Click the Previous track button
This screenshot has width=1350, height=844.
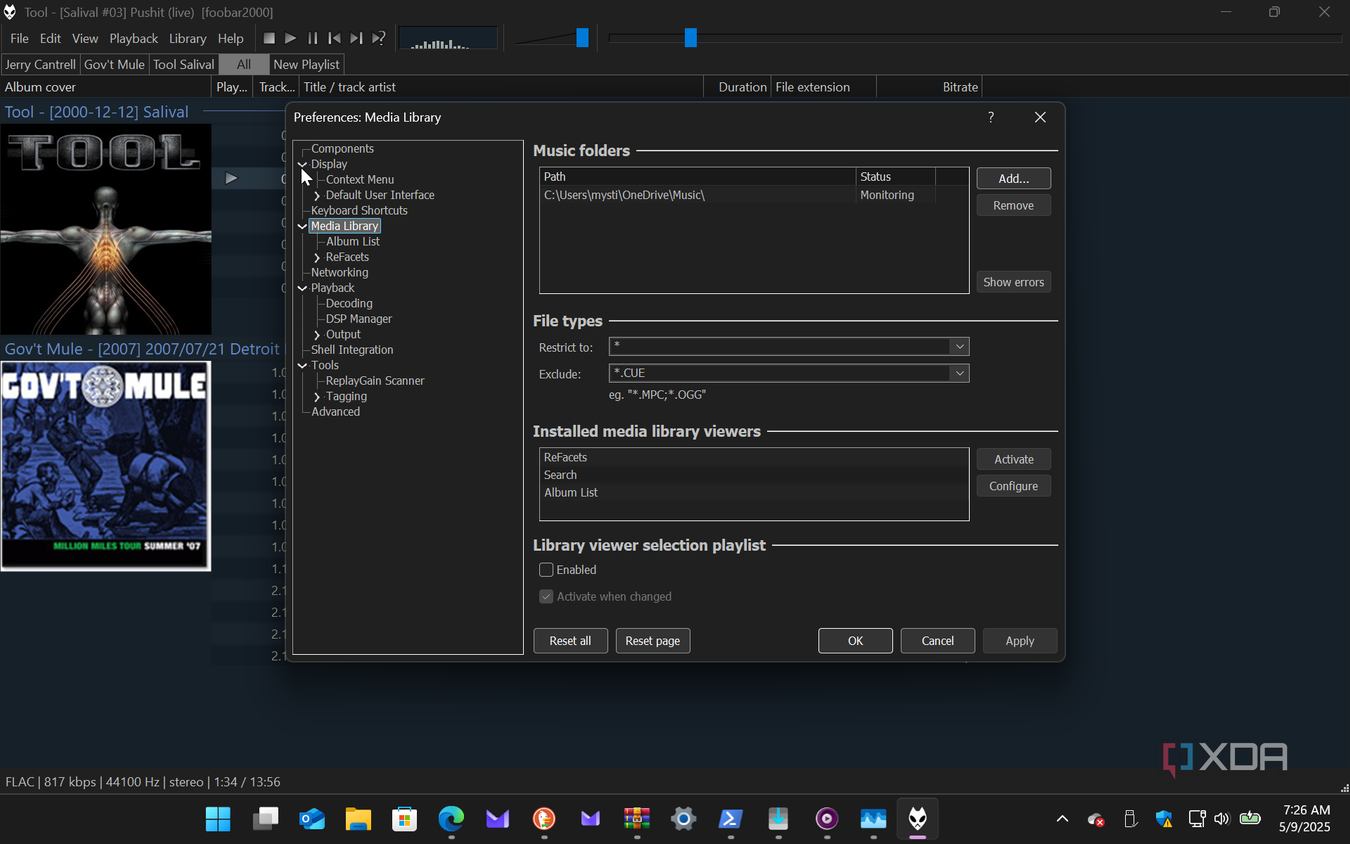[335, 38]
